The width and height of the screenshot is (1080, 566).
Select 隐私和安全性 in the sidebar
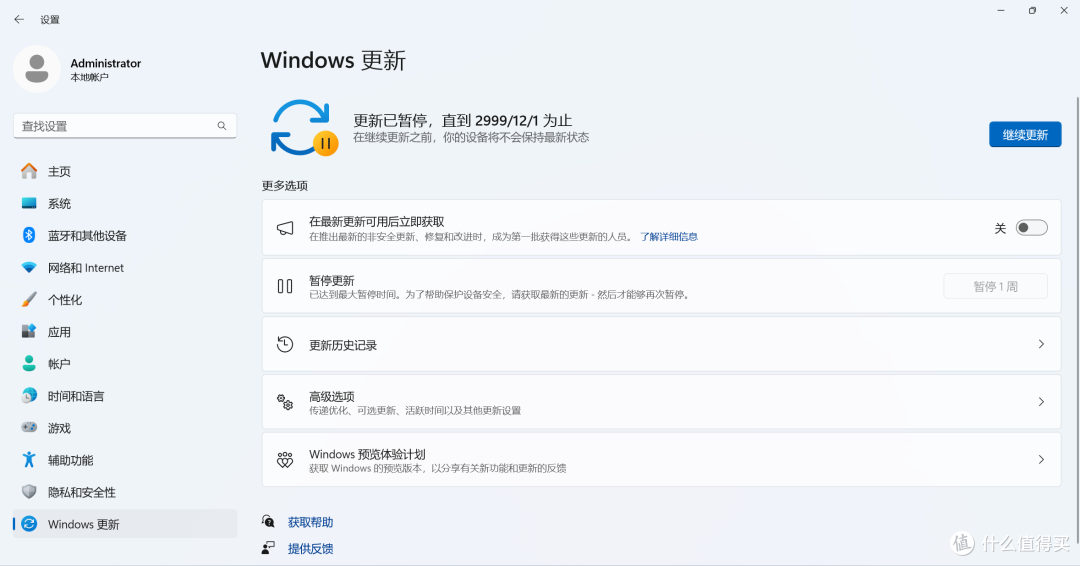click(125, 492)
